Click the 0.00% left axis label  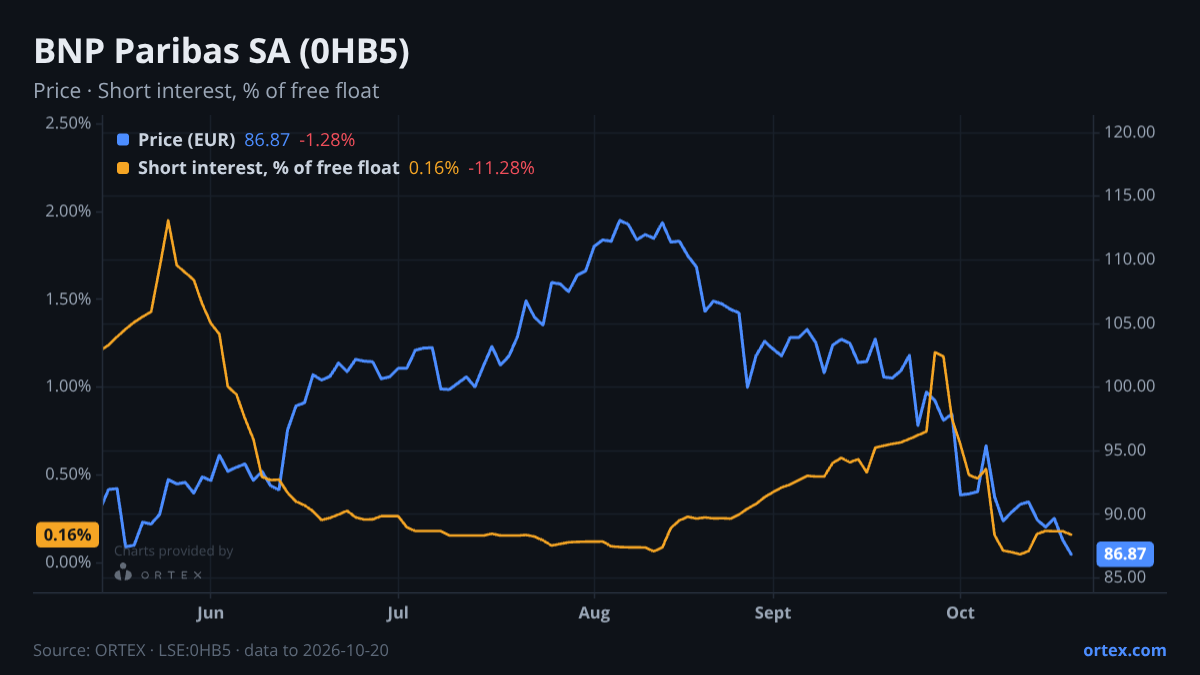68,562
